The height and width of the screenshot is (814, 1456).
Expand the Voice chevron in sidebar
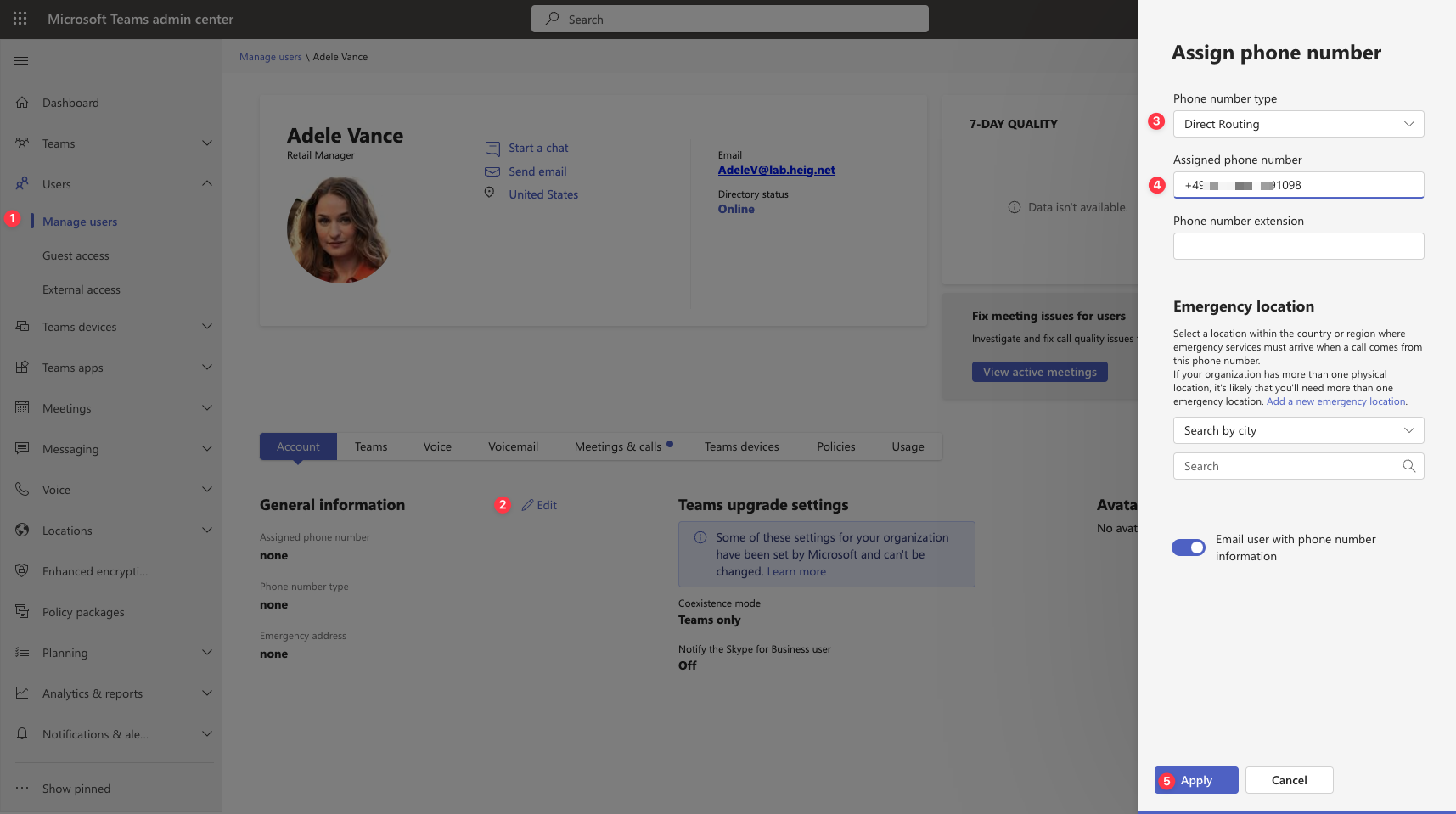[207, 489]
